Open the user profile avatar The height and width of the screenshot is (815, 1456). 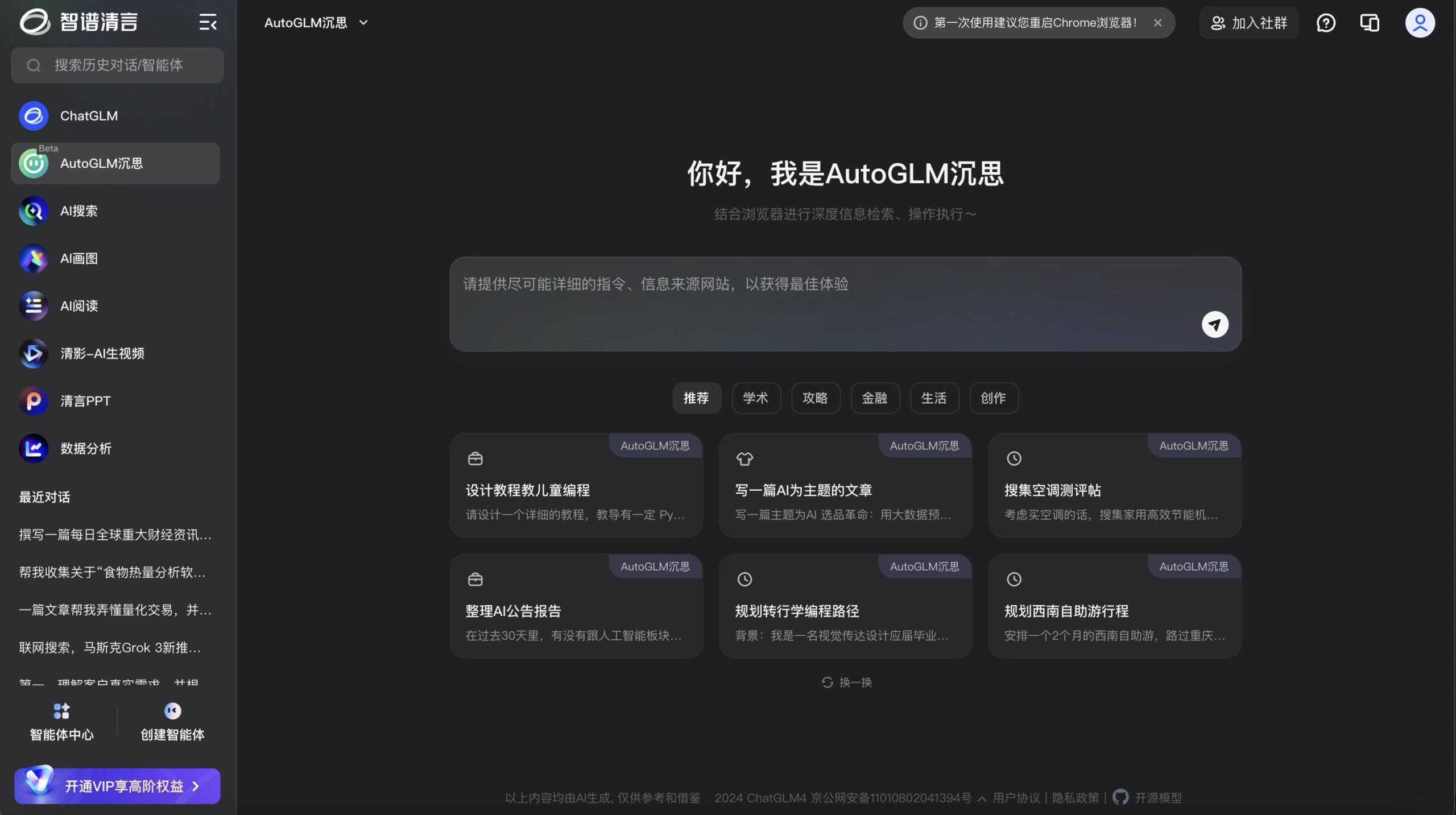pos(1420,23)
